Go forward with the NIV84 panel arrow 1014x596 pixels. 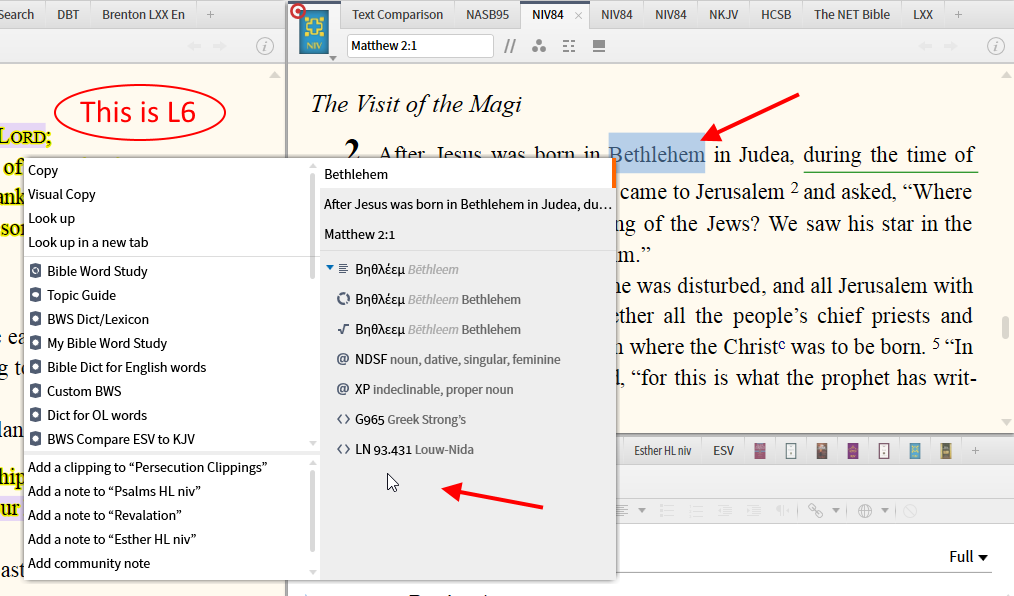pyautogui.click(x=950, y=46)
